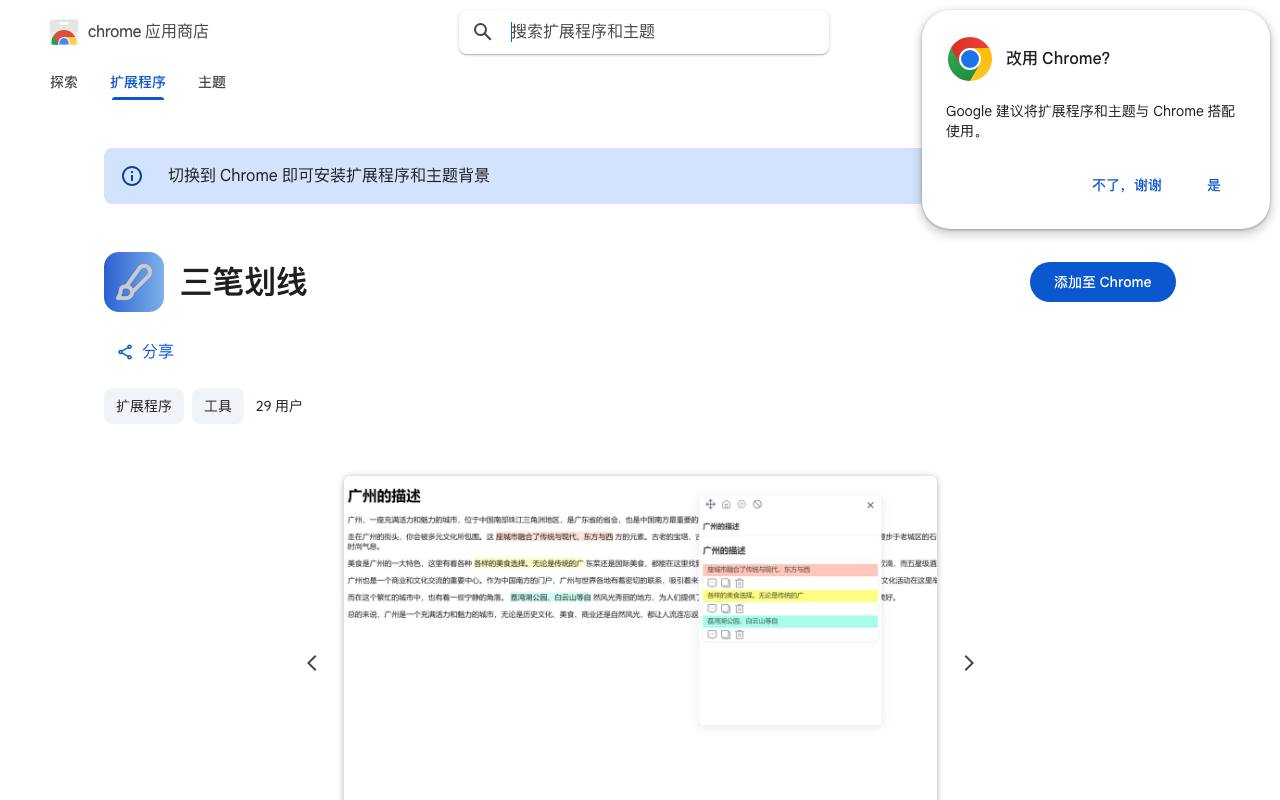Click the 切换到 Chrome banner message text
This screenshot has width=1280, height=800.
[329, 176]
